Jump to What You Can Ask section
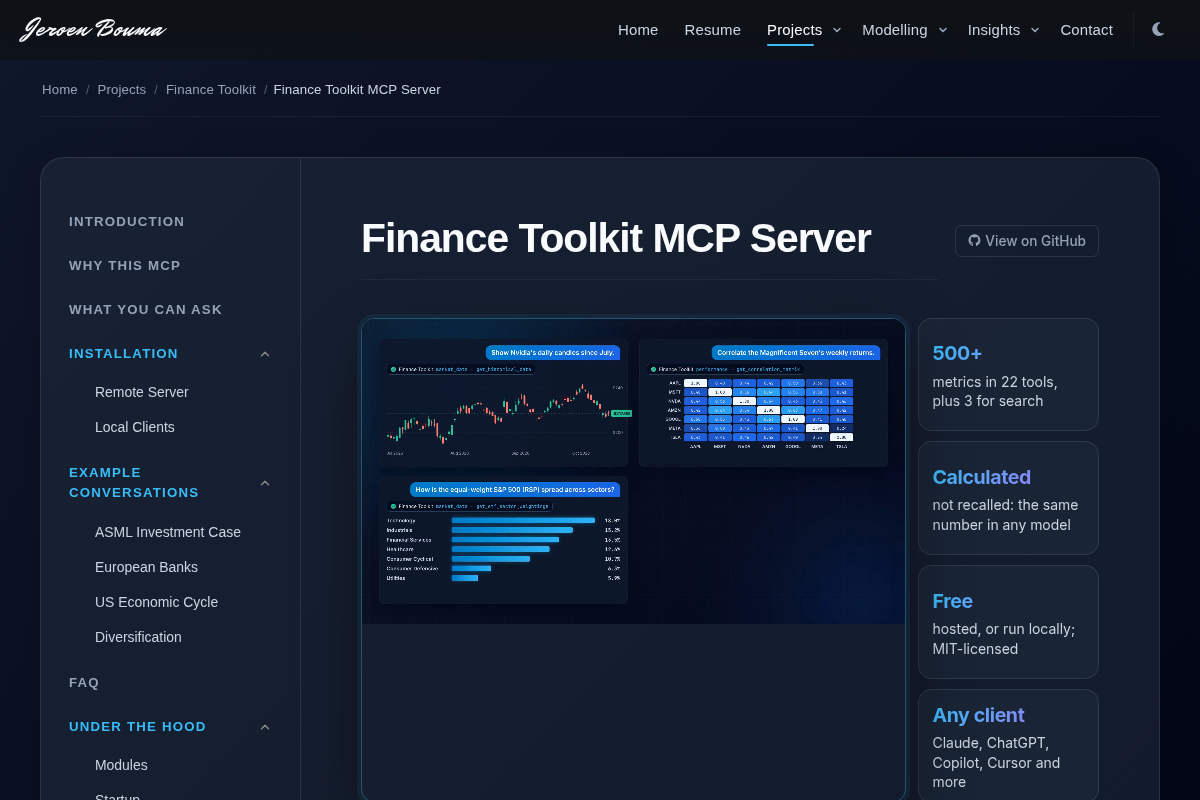This screenshot has height=800, width=1200. [146, 310]
